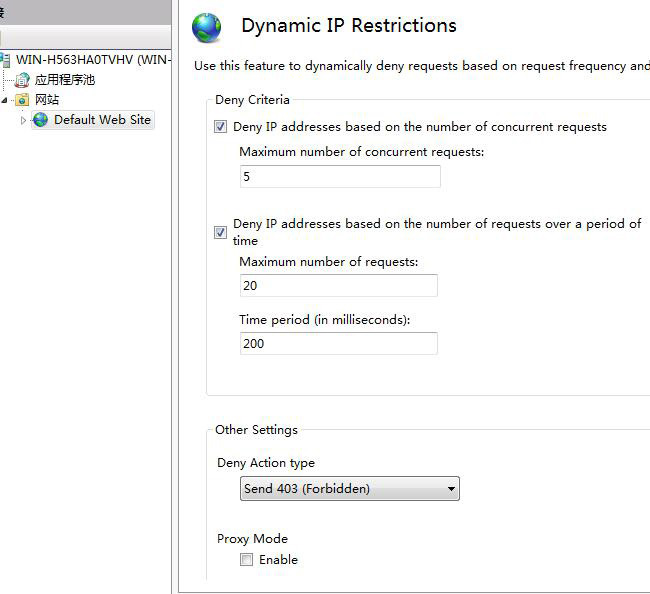Click the maximum concurrent requests field

[340, 177]
